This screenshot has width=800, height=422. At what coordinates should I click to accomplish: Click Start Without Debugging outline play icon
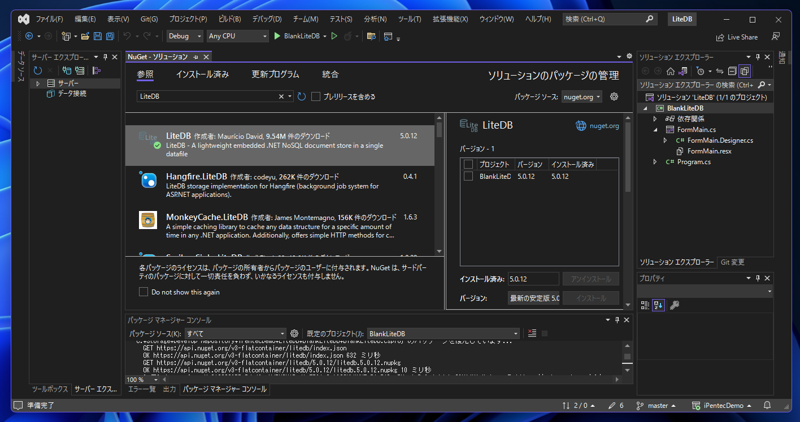coord(334,36)
